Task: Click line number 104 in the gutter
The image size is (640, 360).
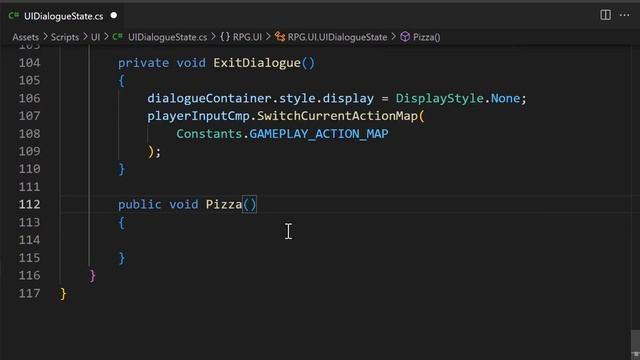Action: tap(29, 63)
